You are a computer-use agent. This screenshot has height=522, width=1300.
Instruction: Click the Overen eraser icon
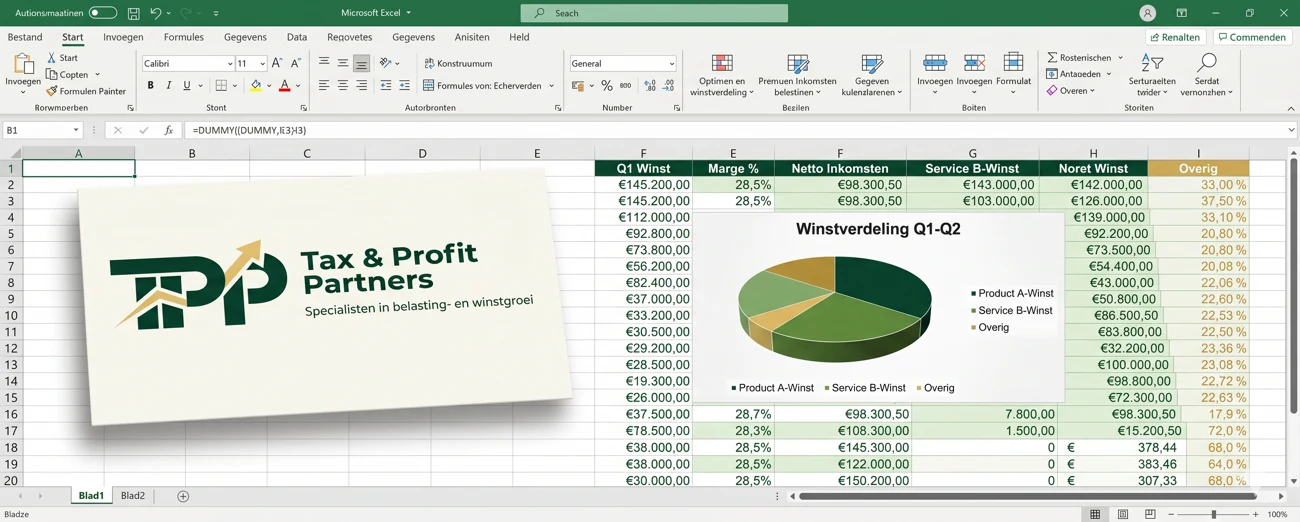coord(1052,90)
